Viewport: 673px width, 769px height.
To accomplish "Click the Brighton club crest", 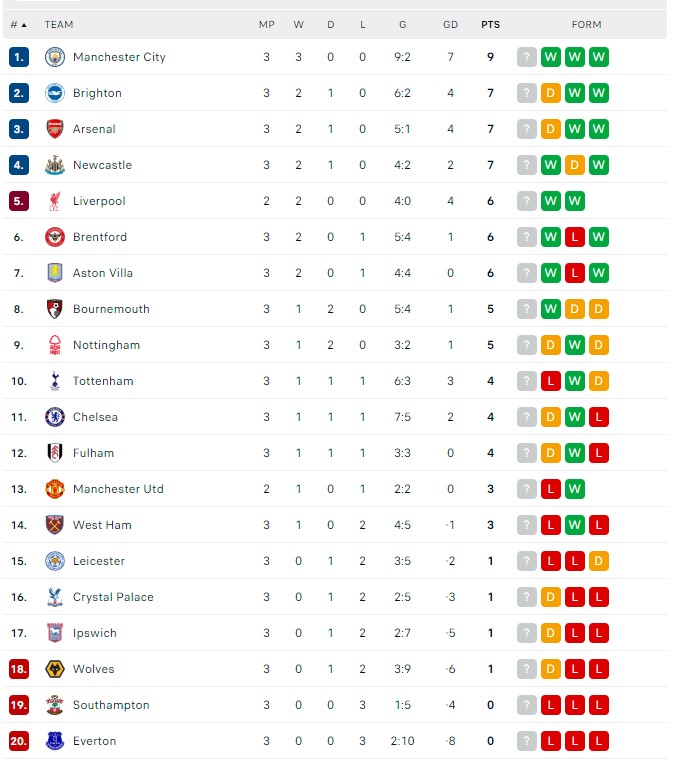I will [x=54, y=93].
